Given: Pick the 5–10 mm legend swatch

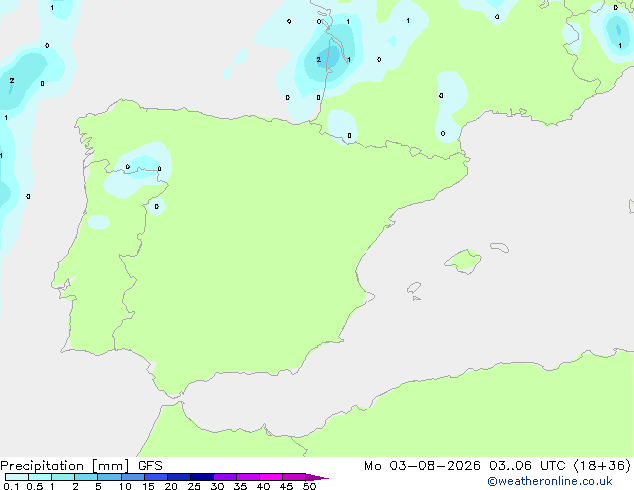Looking at the screenshot, I should coord(109,477).
